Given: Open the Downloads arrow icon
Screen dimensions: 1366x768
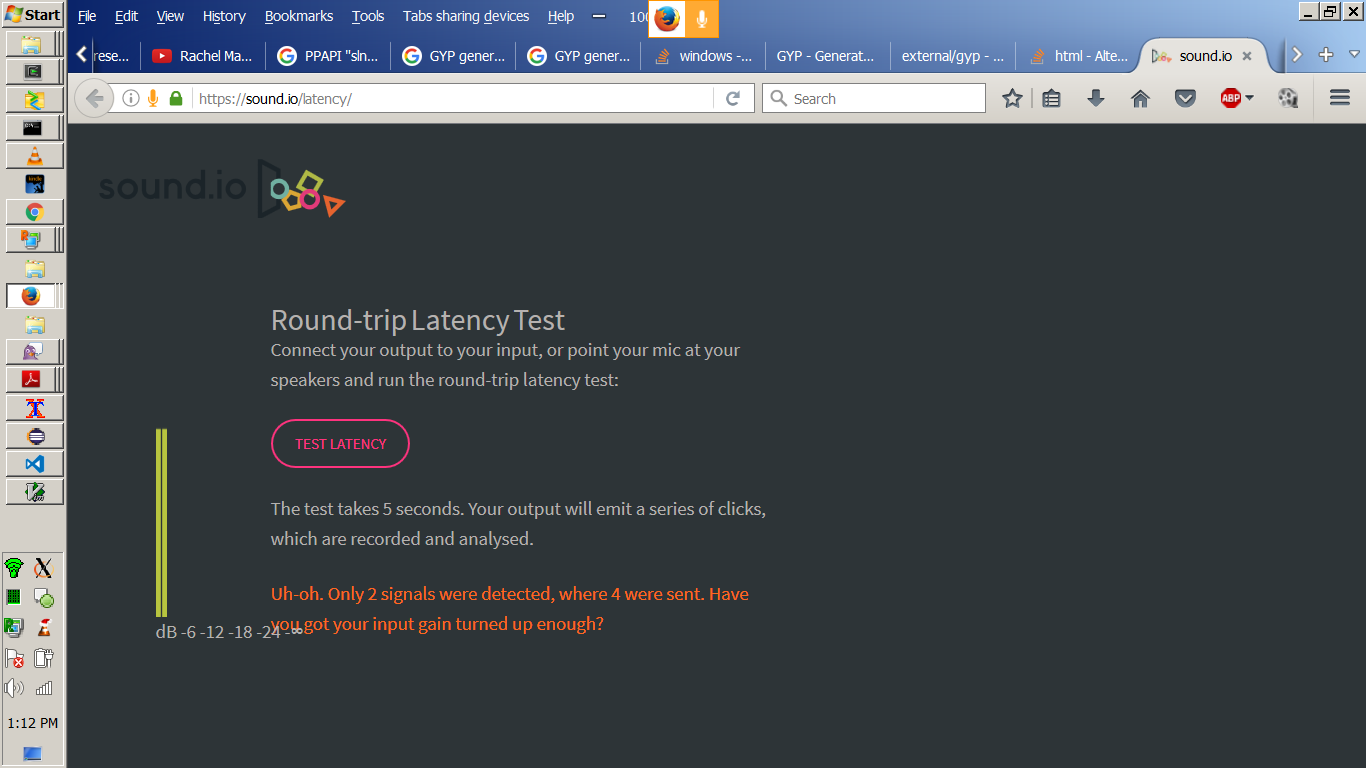Looking at the screenshot, I should (1096, 98).
